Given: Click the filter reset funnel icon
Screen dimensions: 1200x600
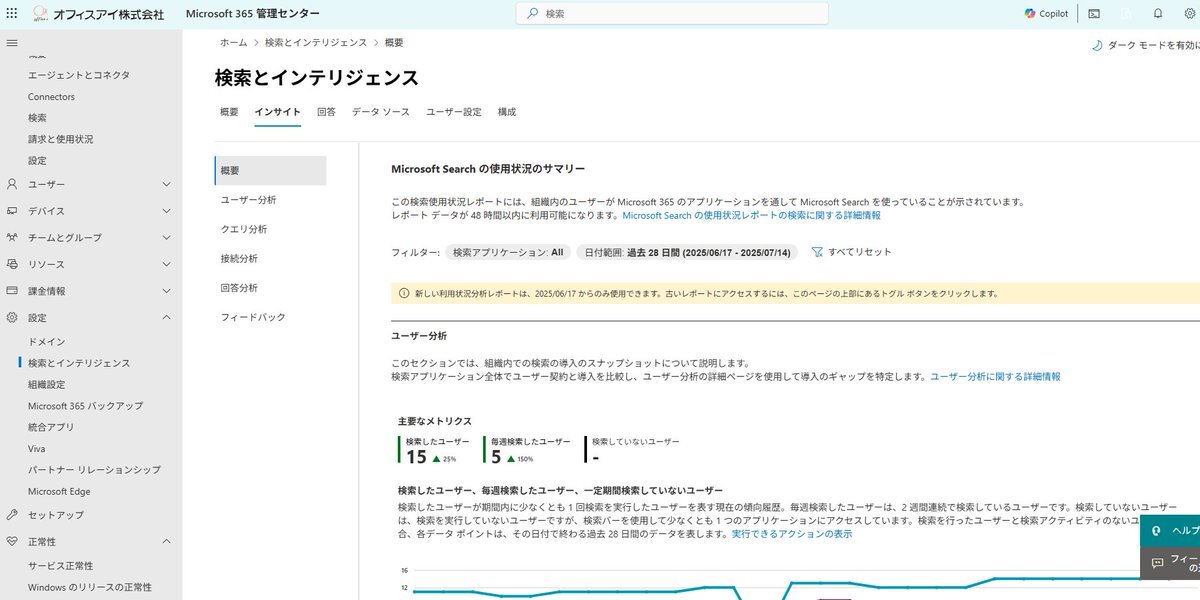Looking at the screenshot, I should point(817,252).
